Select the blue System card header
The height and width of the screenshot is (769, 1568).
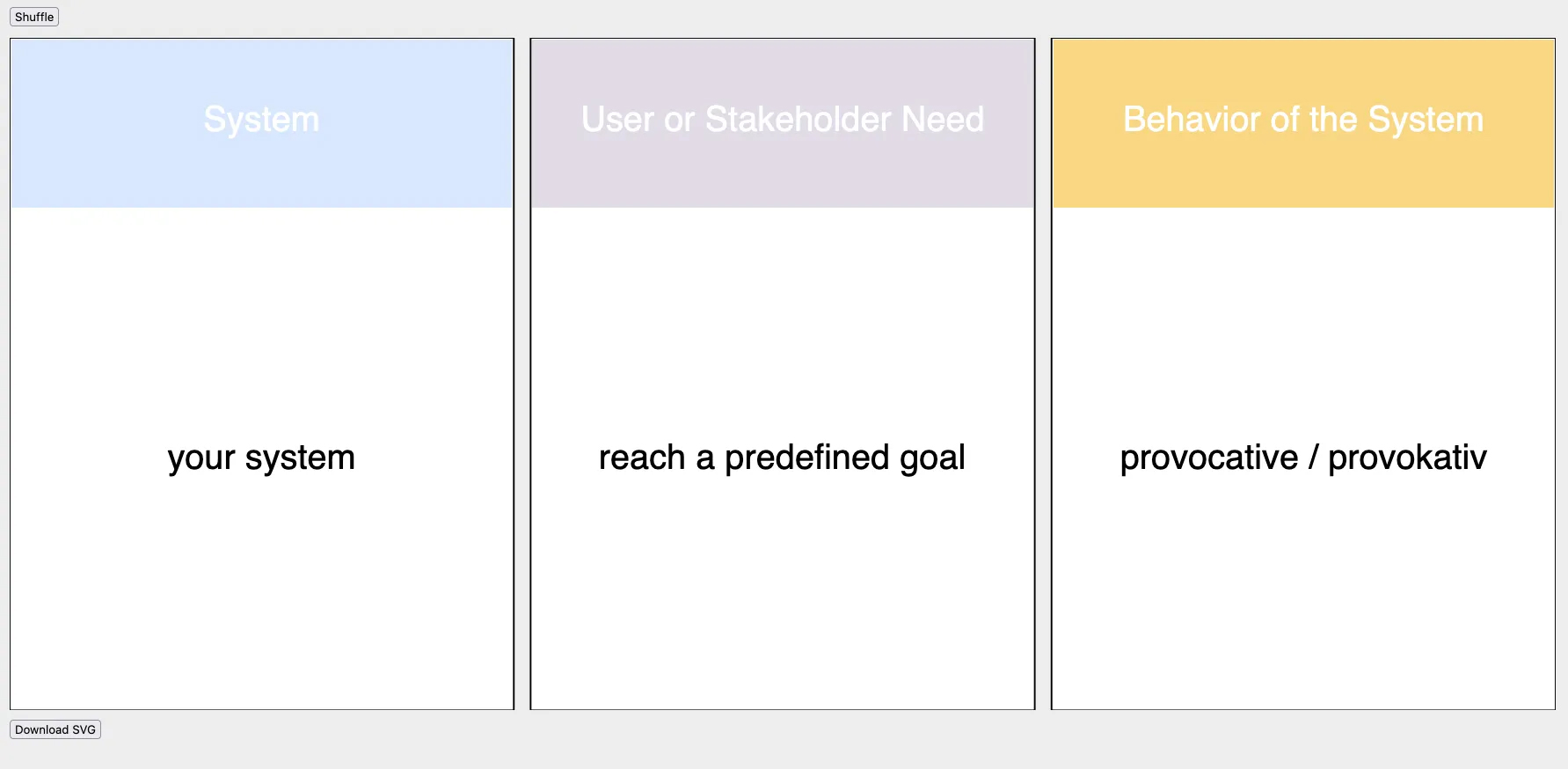[262, 123]
